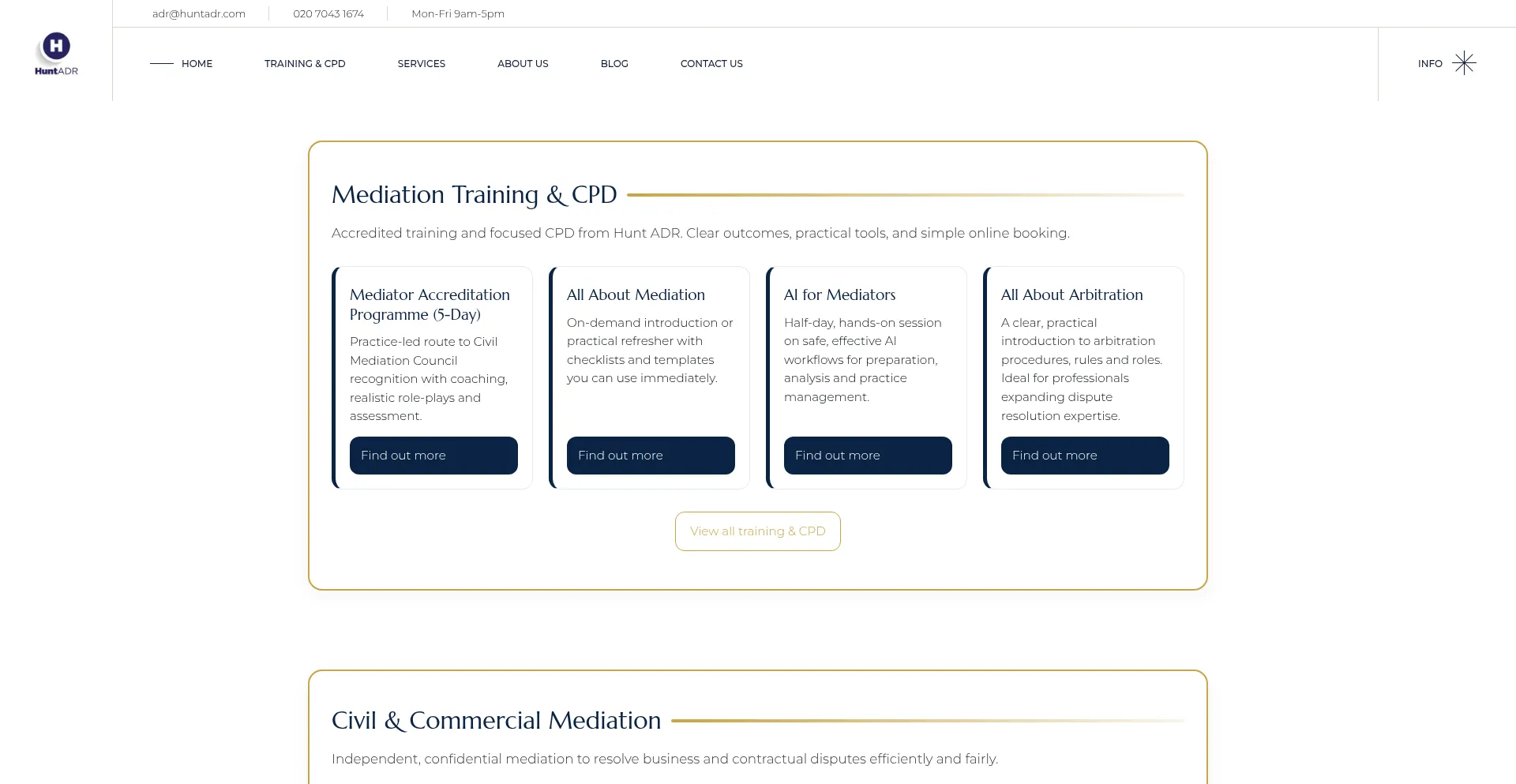Go to the HOME menu item
The width and height of the screenshot is (1516, 784).
pyautogui.click(x=197, y=64)
